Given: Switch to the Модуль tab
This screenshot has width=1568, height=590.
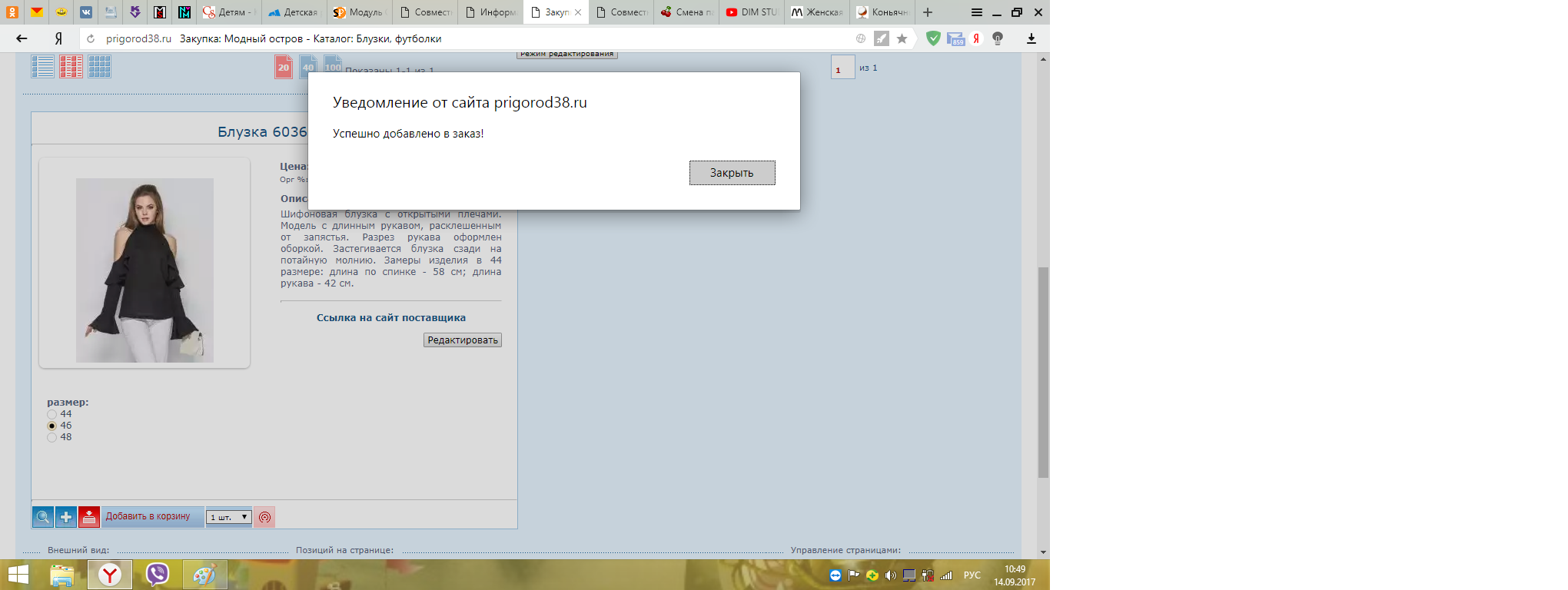Looking at the screenshot, I should point(359,12).
